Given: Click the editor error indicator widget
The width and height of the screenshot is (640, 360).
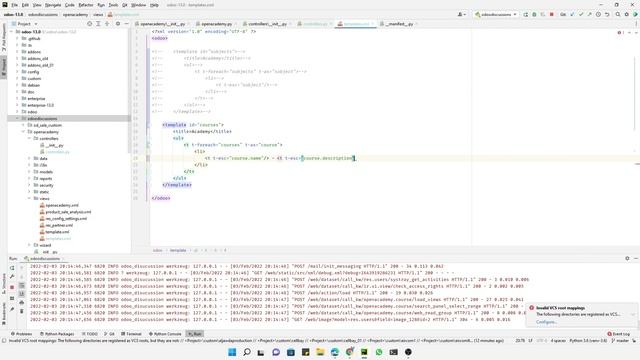Looking at the screenshot, I should click(x=621, y=32).
